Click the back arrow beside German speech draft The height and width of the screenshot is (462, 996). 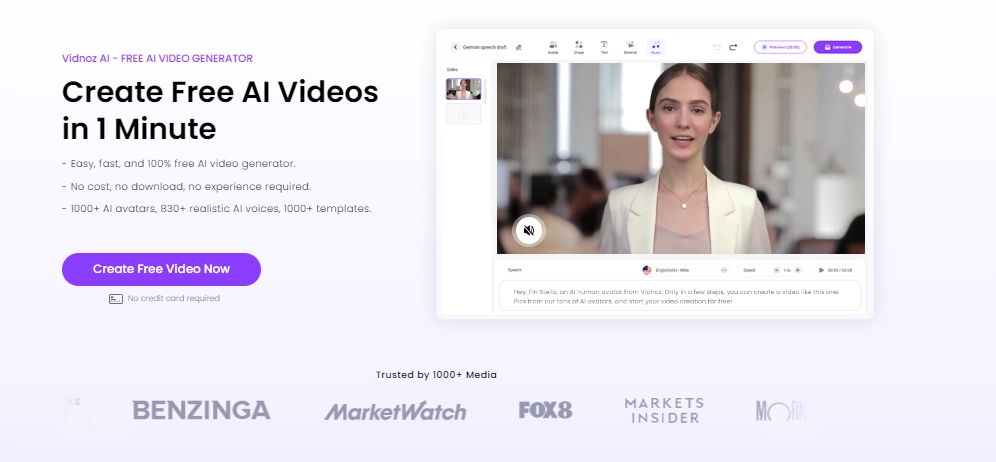(x=455, y=47)
